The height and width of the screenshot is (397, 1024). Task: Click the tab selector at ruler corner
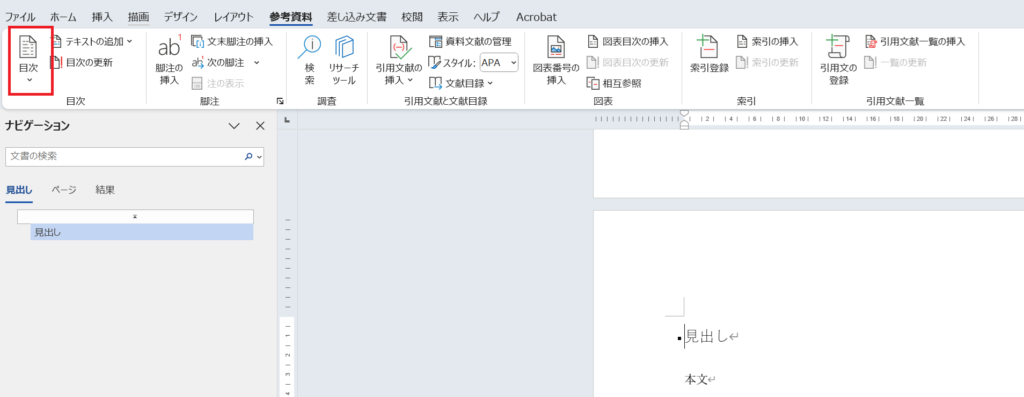[287, 120]
